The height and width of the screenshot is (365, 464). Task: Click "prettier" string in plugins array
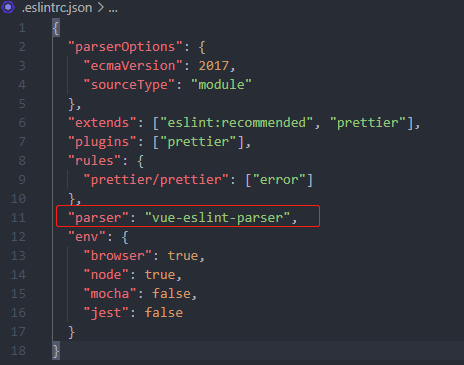coord(198,142)
